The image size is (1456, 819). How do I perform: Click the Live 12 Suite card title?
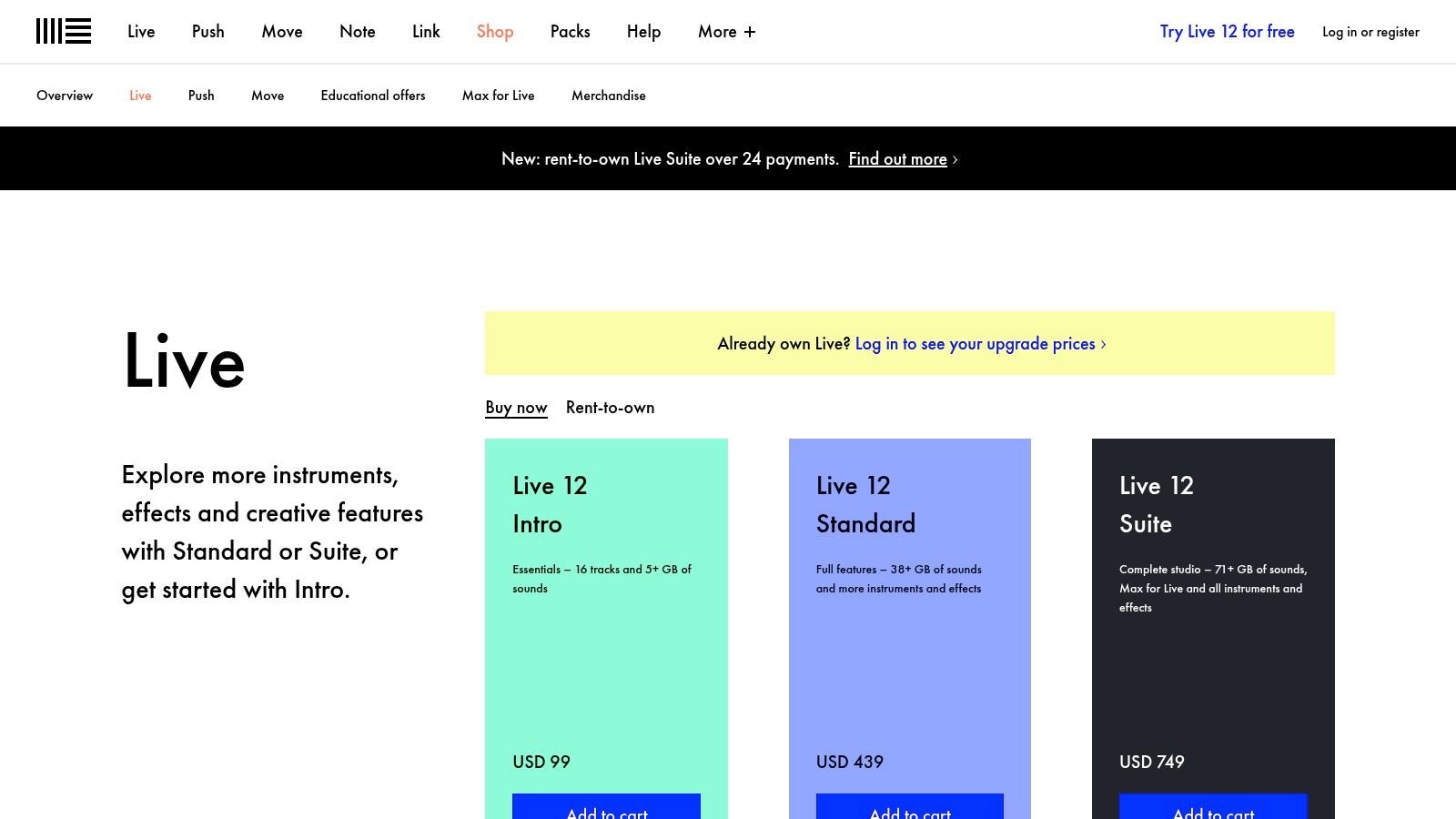click(x=1157, y=504)
